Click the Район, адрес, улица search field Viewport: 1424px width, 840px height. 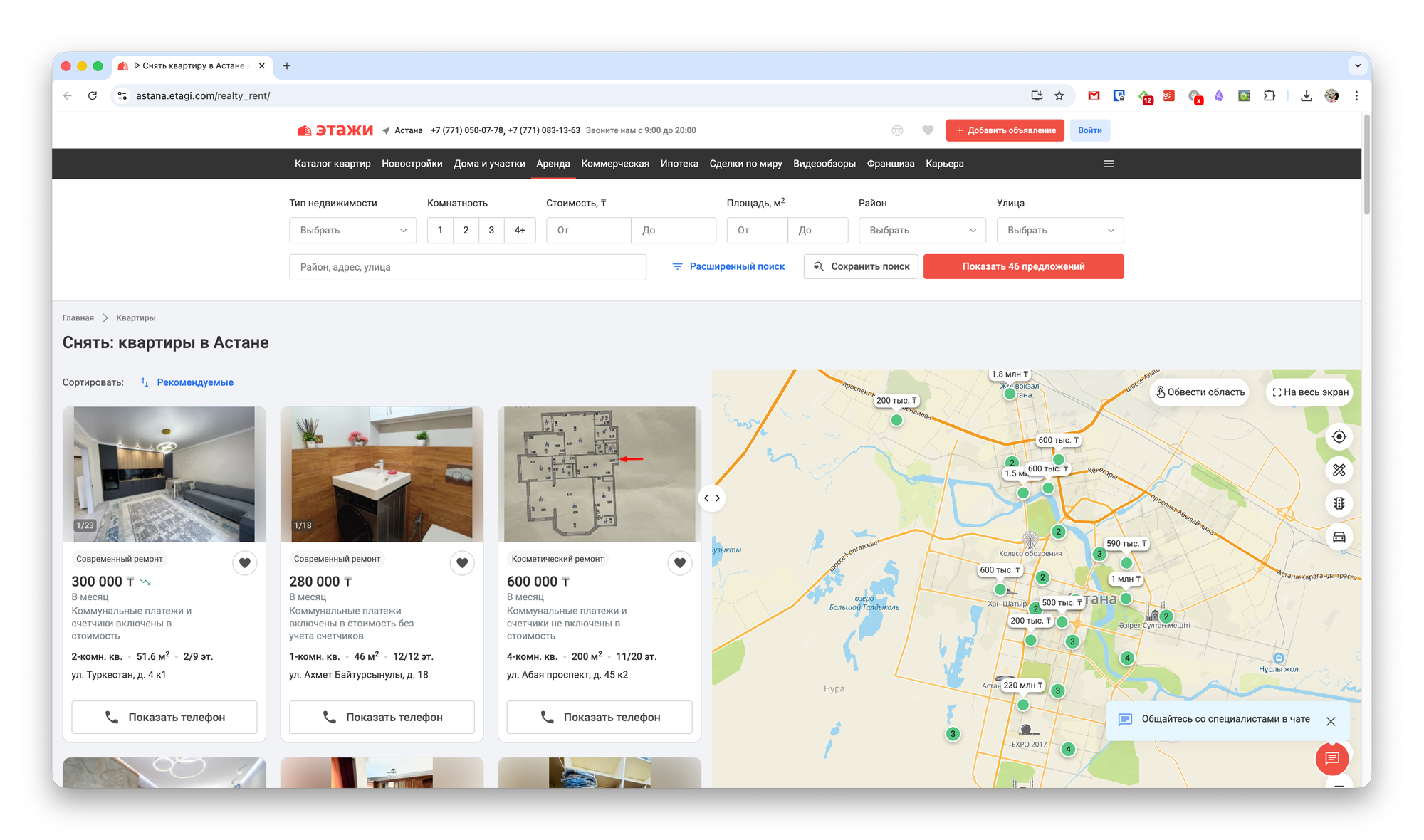(467, 268)
